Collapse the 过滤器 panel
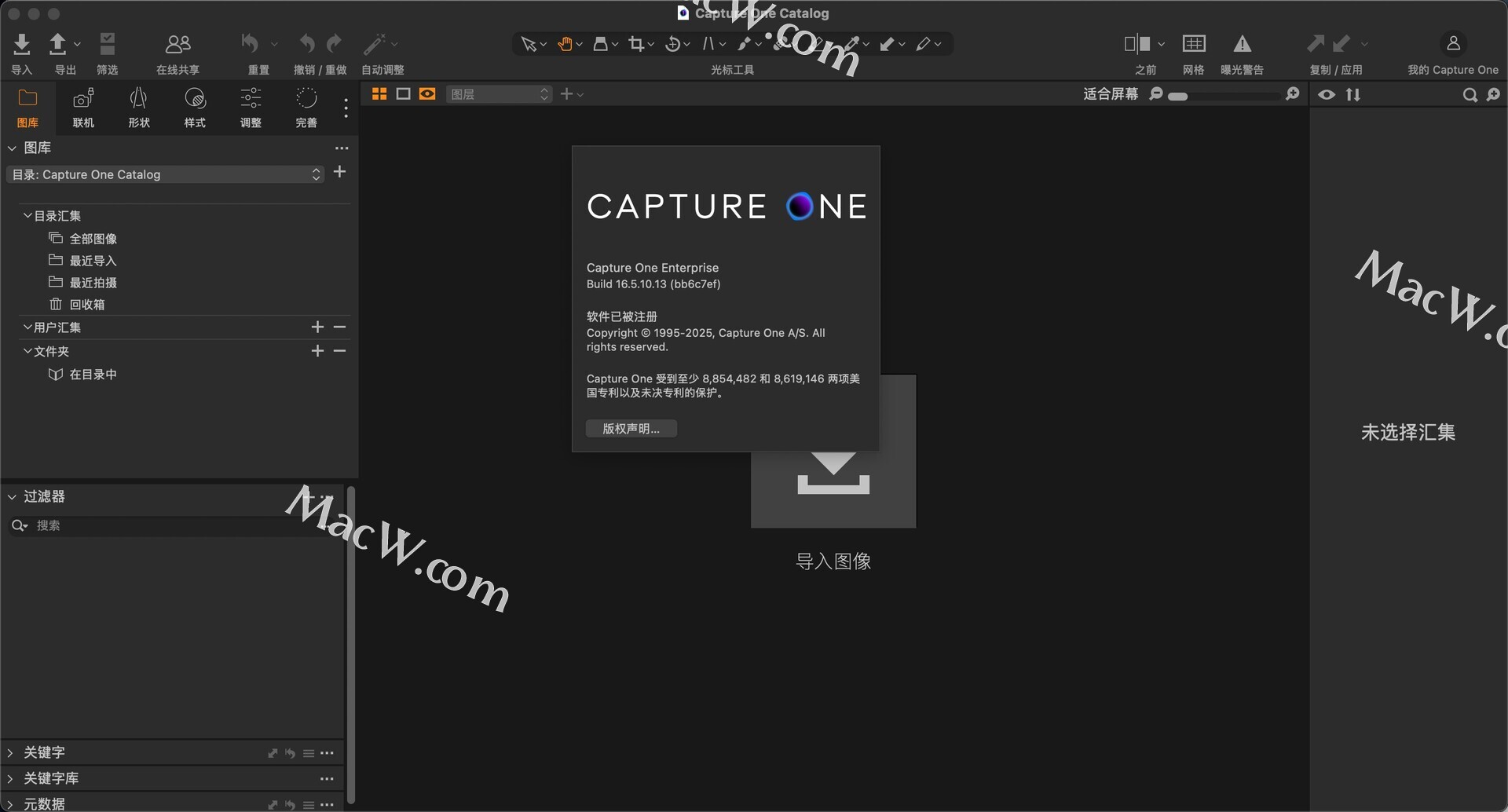 coord(12,496)
